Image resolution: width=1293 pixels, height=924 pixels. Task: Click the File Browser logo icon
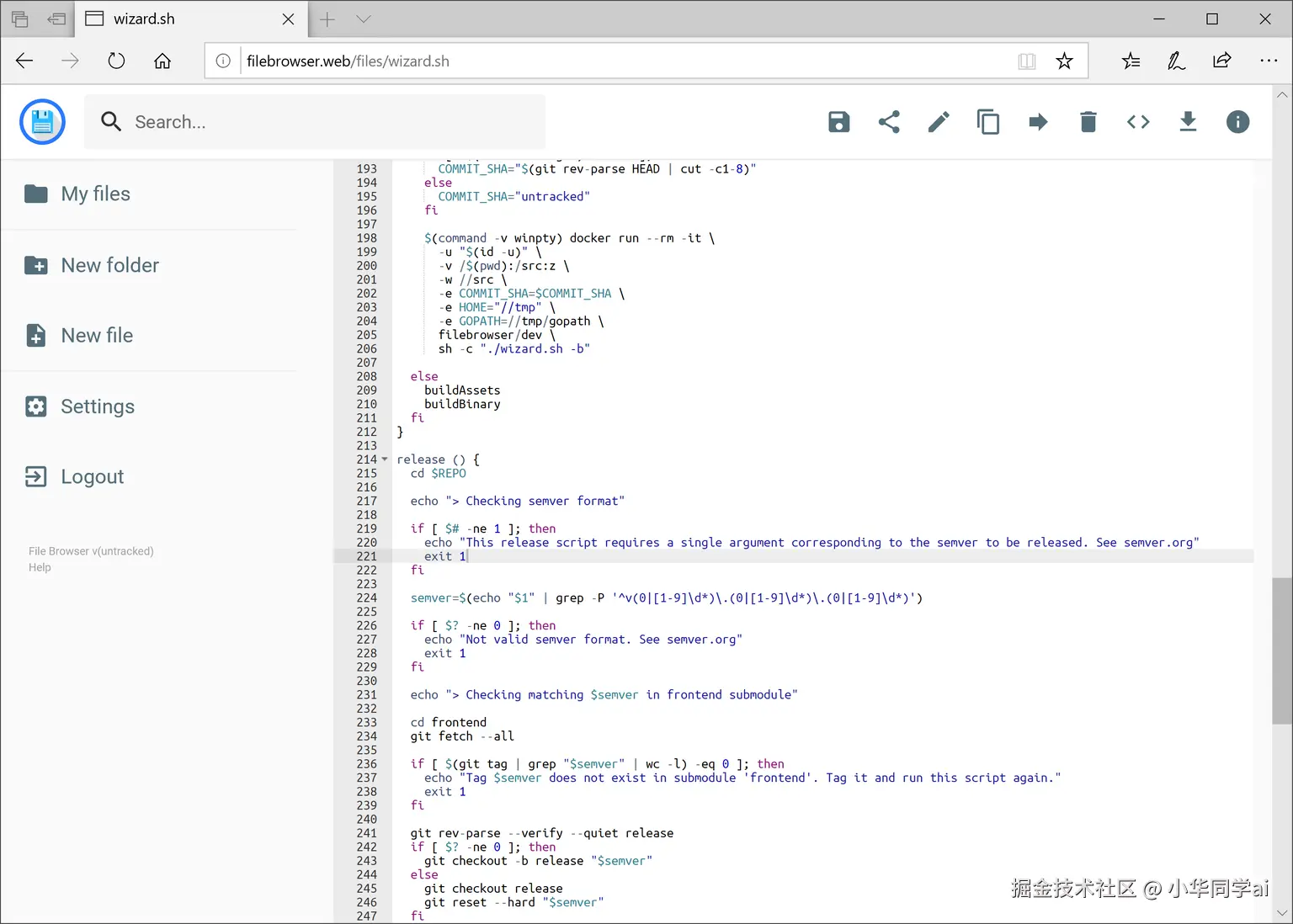point(42,122)
